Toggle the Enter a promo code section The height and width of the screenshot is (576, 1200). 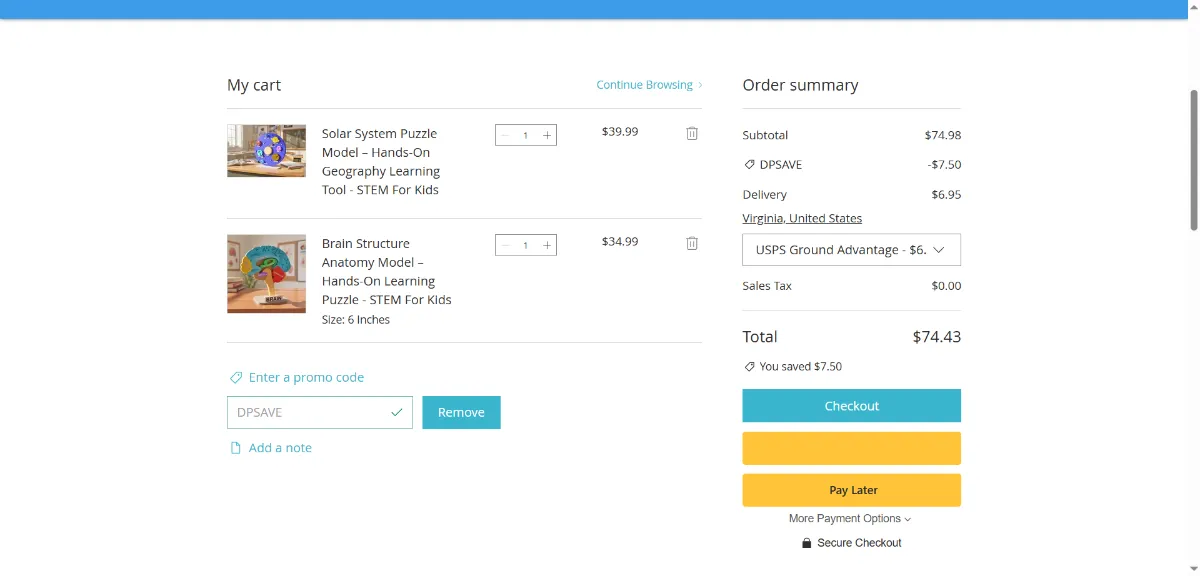click(297, 377)
